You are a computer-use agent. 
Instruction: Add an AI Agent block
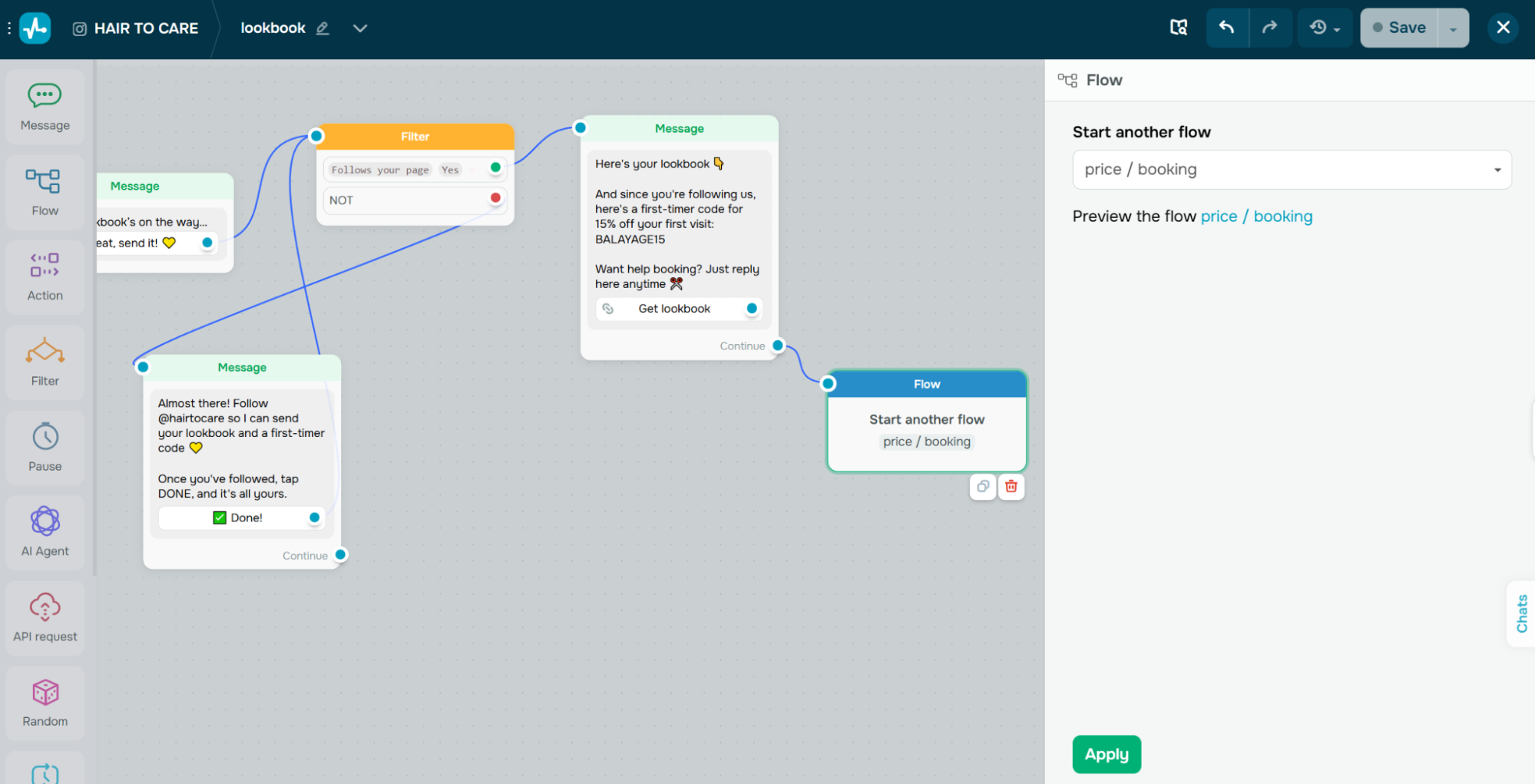click(45, 533)
